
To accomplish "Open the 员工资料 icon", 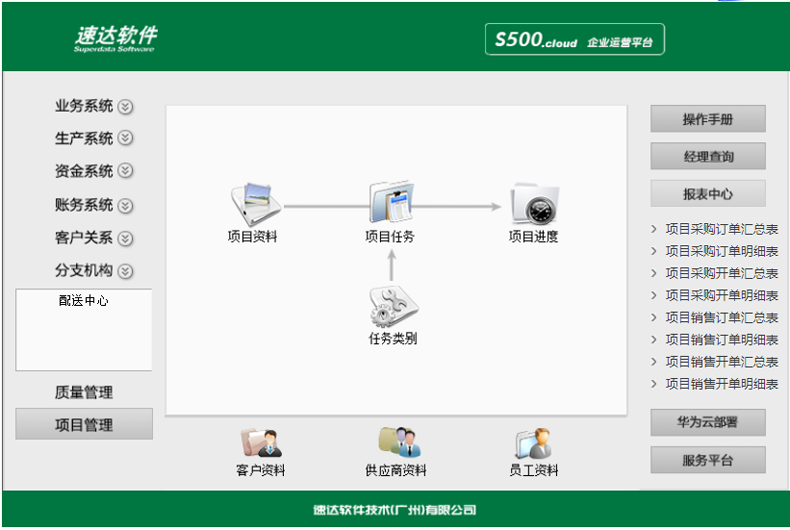I will coord(534,443).
